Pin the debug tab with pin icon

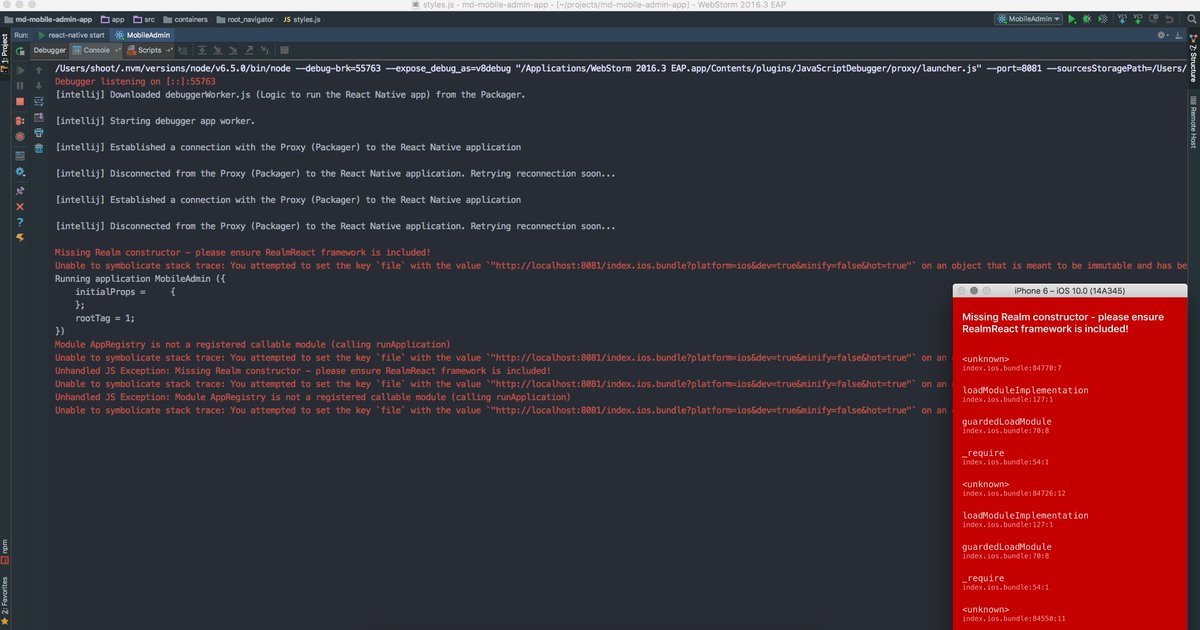pos(20,190)
